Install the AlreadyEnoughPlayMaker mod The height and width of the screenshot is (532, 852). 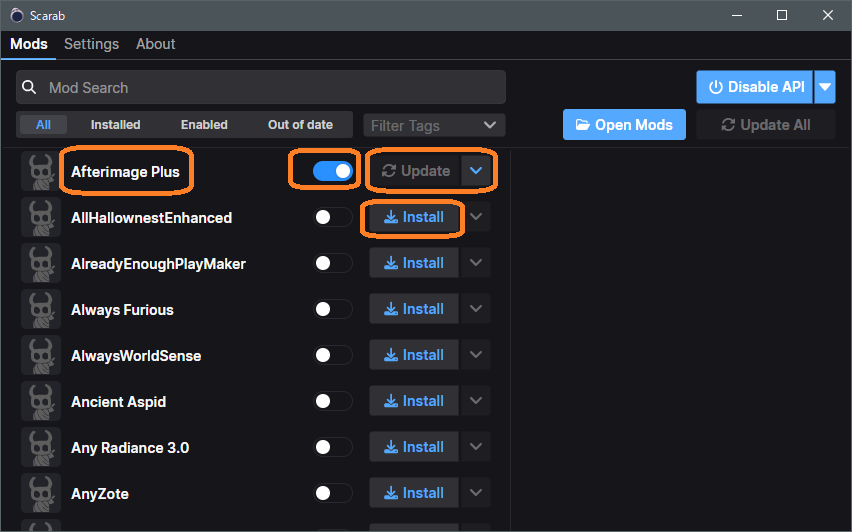point(414,262)
